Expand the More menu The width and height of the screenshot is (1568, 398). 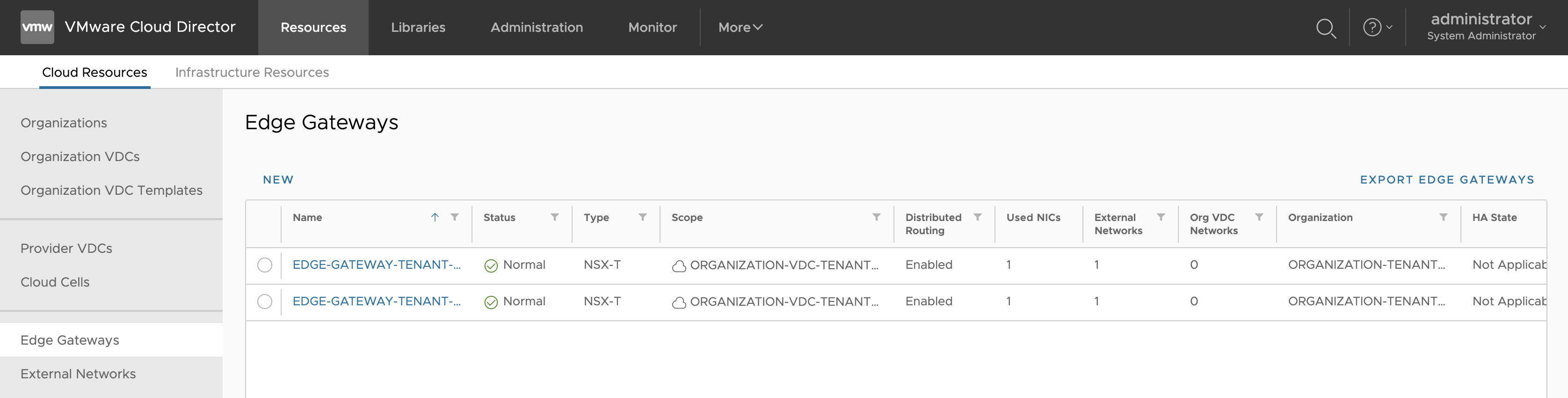tap(740, 28)
